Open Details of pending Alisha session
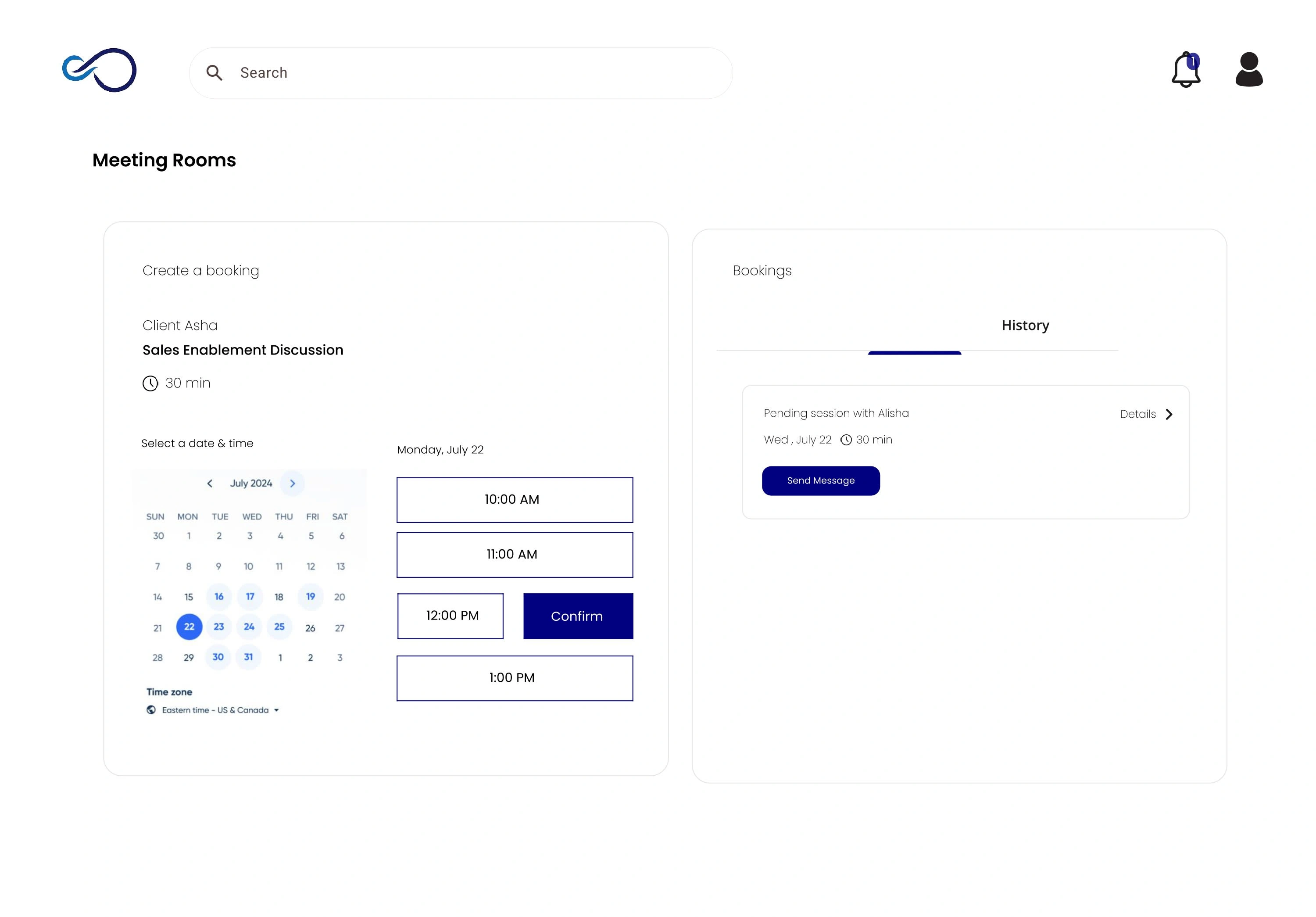The image size is (1316, 917). coord(1138,414)
